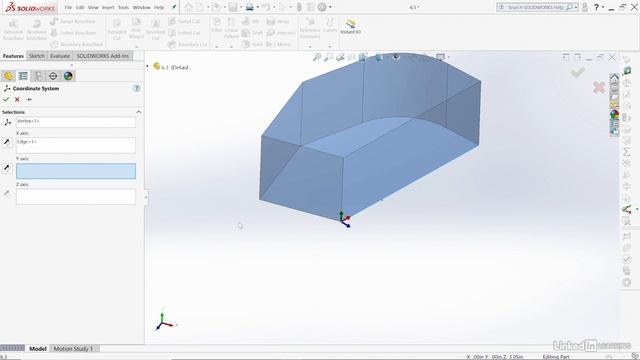Click the Home icon in quick access toolbar
Image resolution: width=640 pixels, height=360 pixels.
pyautogui.click(x=188, y=7)
